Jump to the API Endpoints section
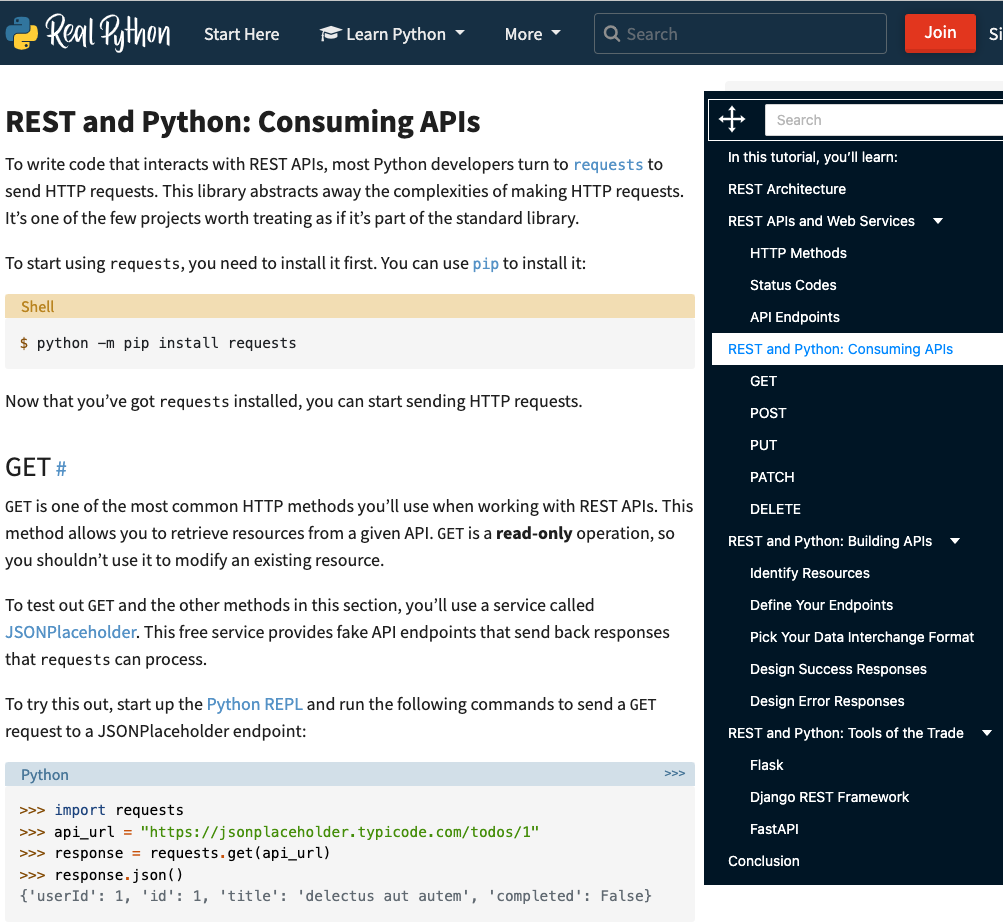The width and height of the screenshot is (1003, 924). (x=794, y=317)
